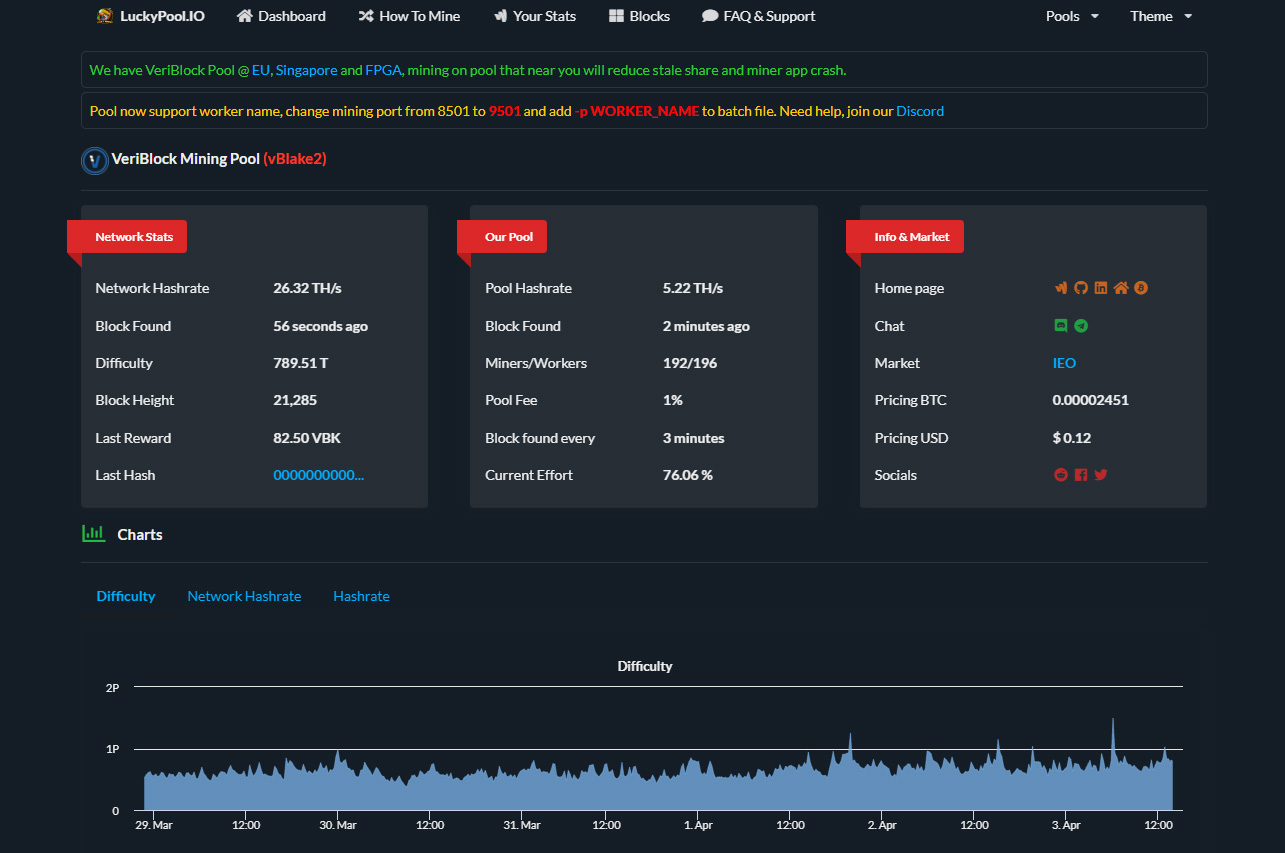The height and width of the screenshot is (853, 1285).
Task: Click the 1. Apr label on chart x-axis
Action: click(x=698, y=825)
